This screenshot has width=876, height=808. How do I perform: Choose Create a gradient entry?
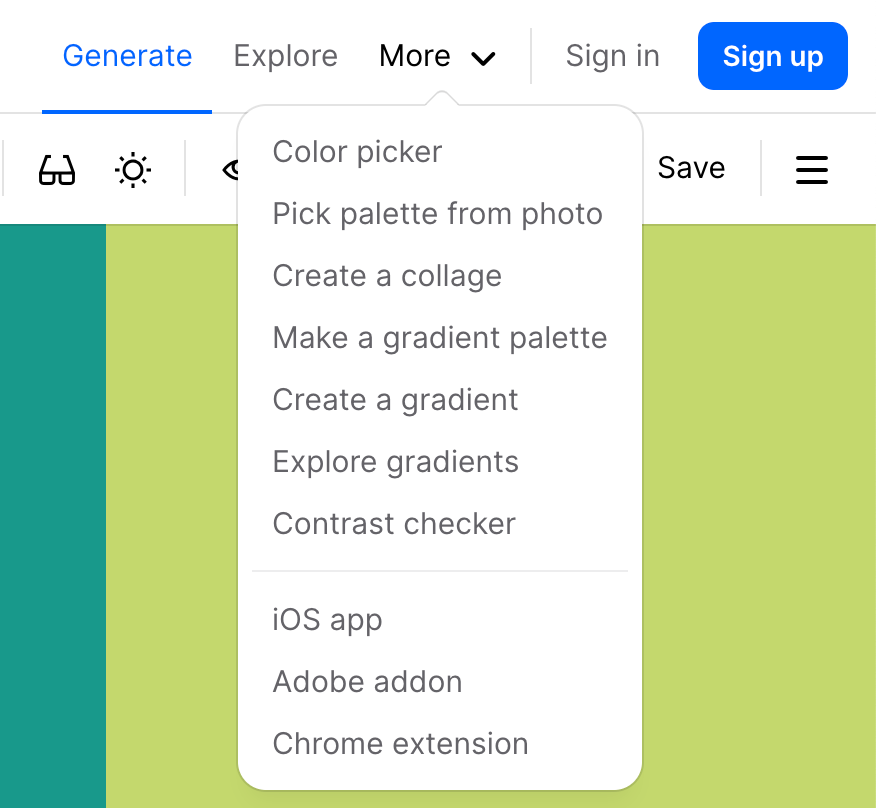tap(395, 400)
